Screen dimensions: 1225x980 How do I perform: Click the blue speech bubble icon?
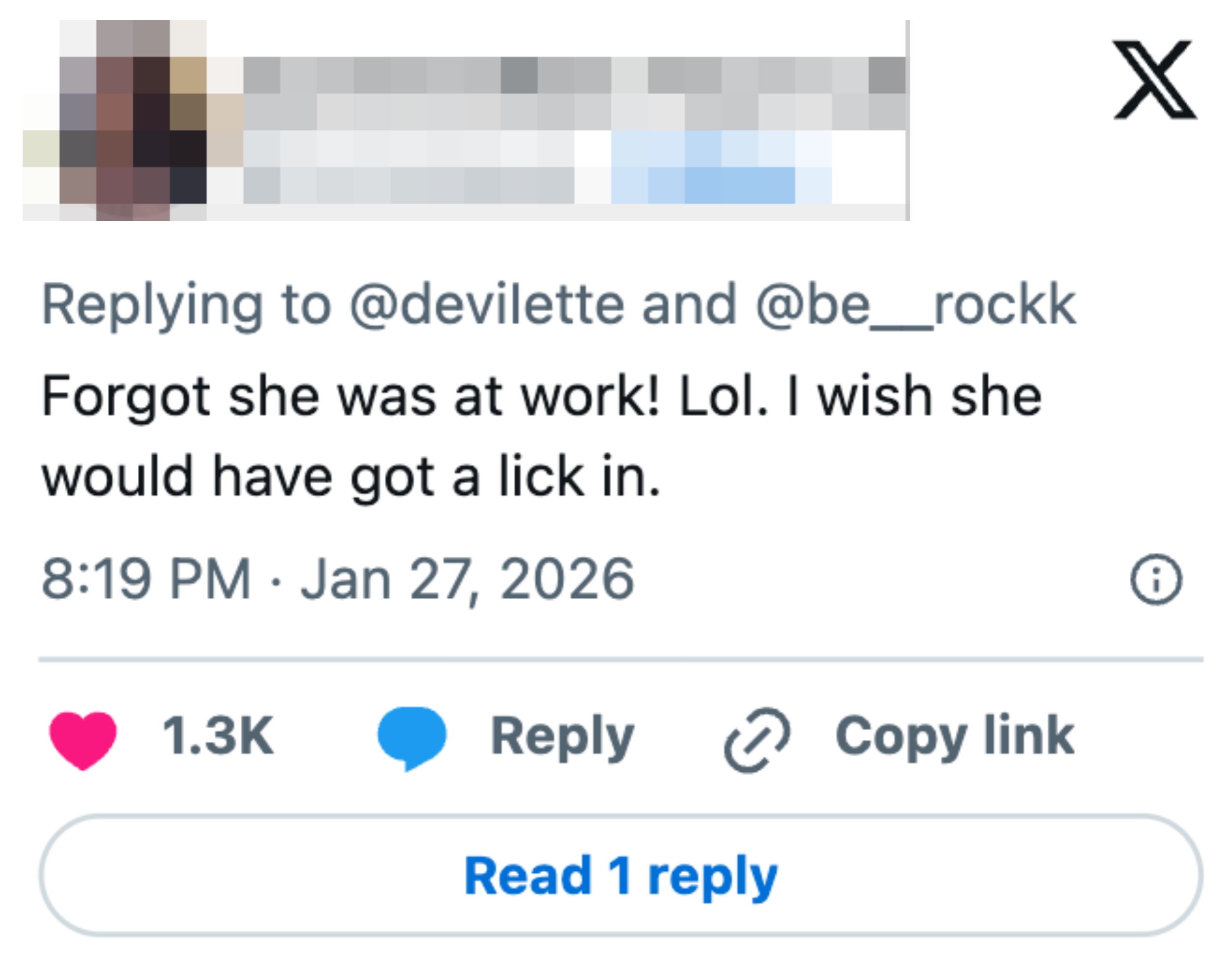412,737
